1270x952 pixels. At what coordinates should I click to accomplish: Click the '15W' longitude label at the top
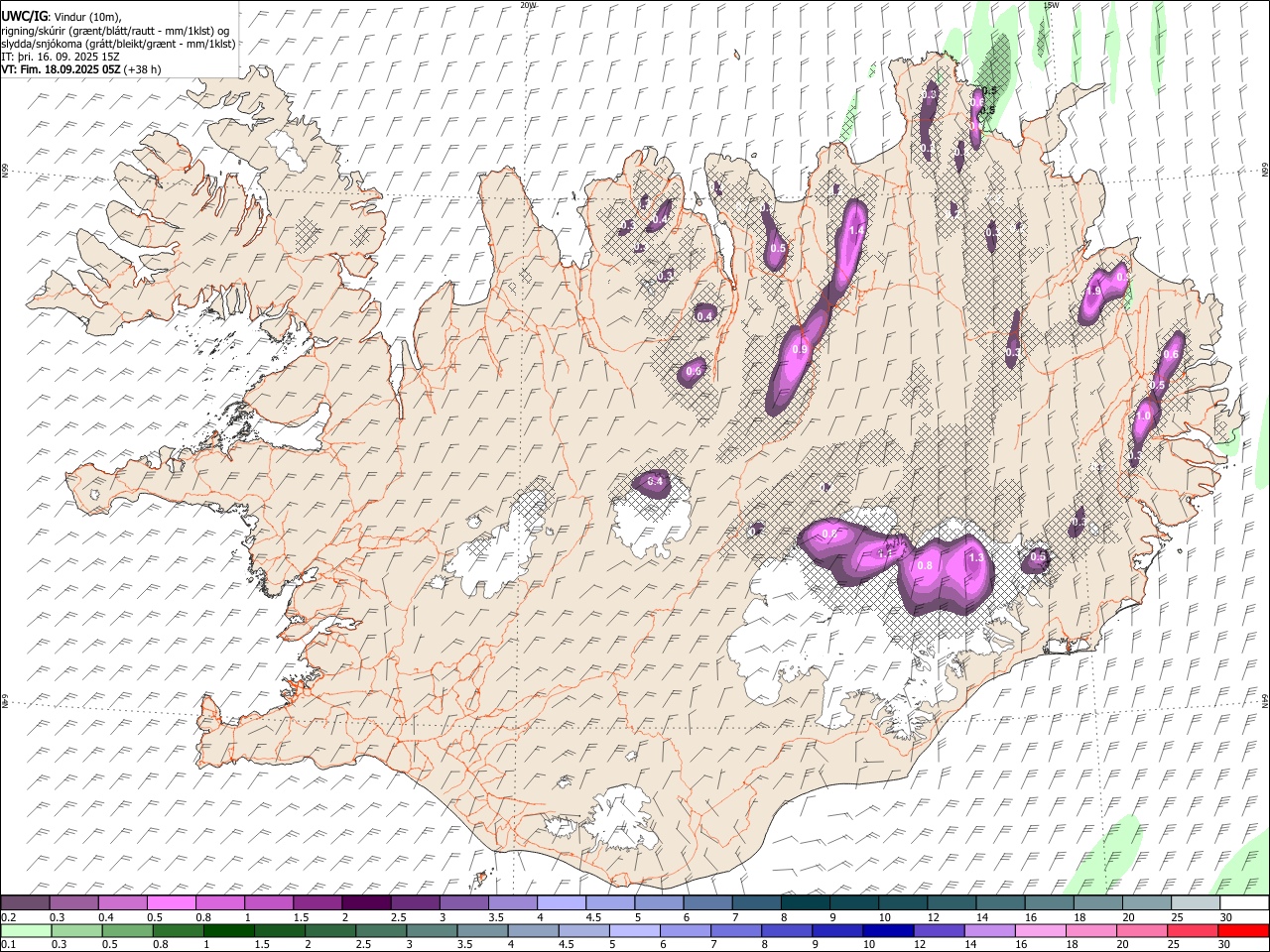coord(1051,5)
